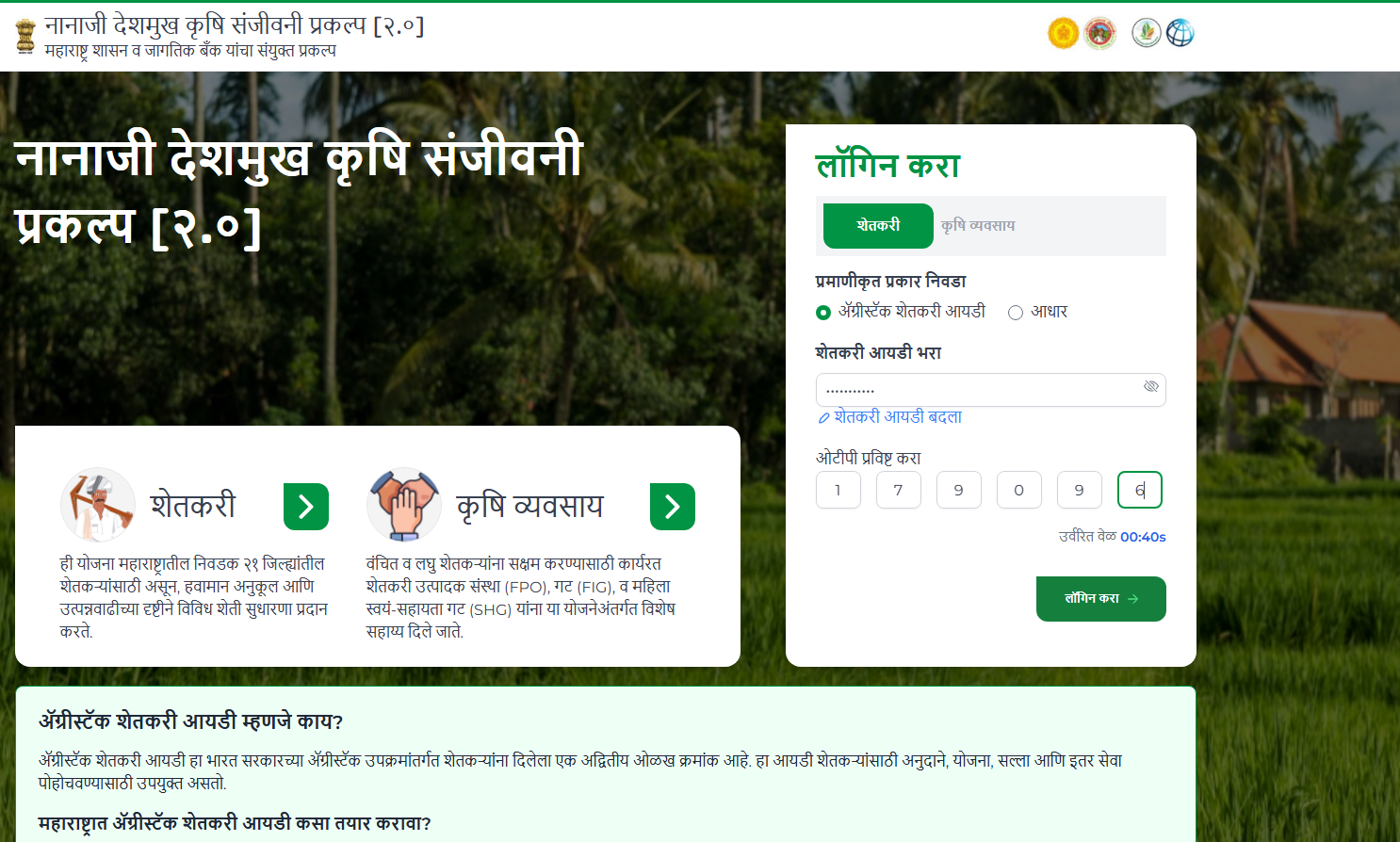Screen dimensions: 1400x842
Task: Click pencil icon beside शेतकरी आयडी बदला
Action: pyautogui.click(x=823, y=417)
